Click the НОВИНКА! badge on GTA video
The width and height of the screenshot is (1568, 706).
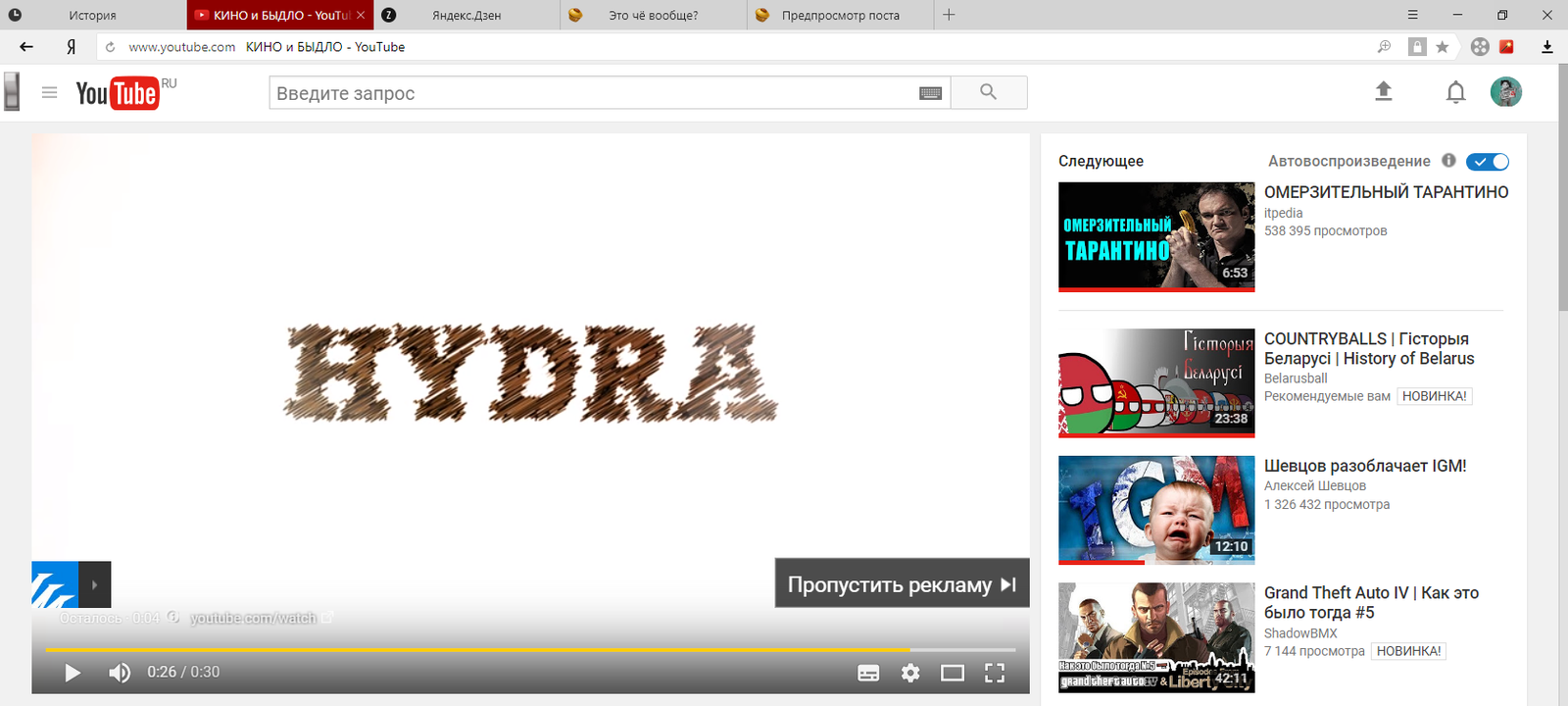(1408, 651)
